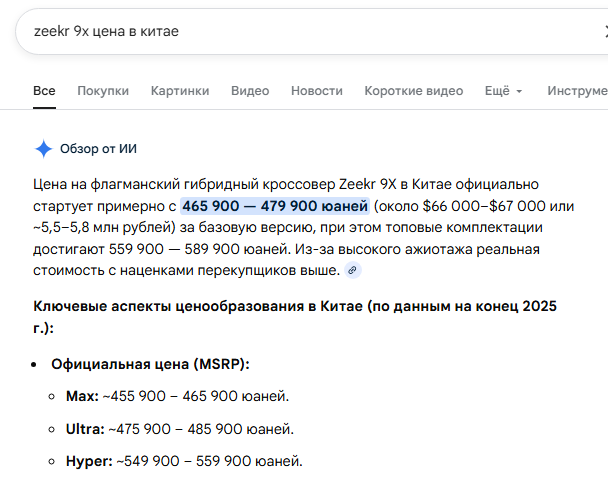Click the Ultra price line
608x482 pixels.
tap(180, 429)
